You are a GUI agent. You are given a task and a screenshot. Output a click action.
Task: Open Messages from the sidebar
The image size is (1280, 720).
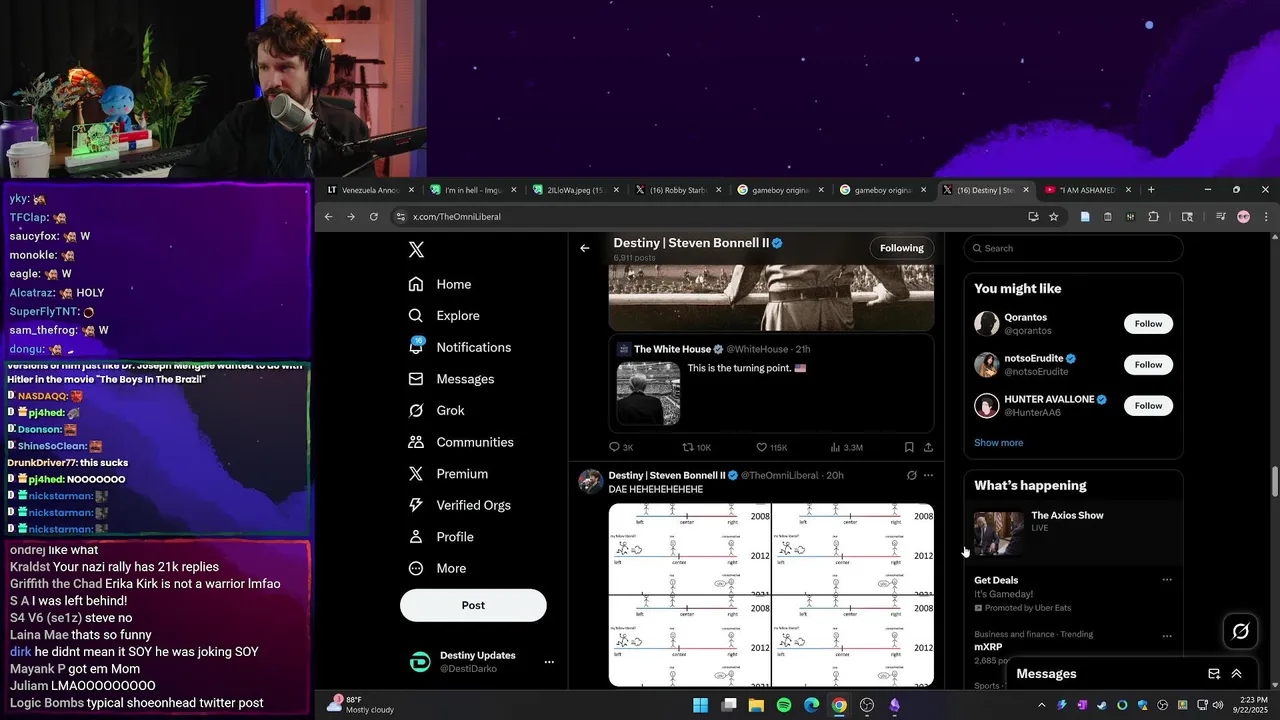451,379
